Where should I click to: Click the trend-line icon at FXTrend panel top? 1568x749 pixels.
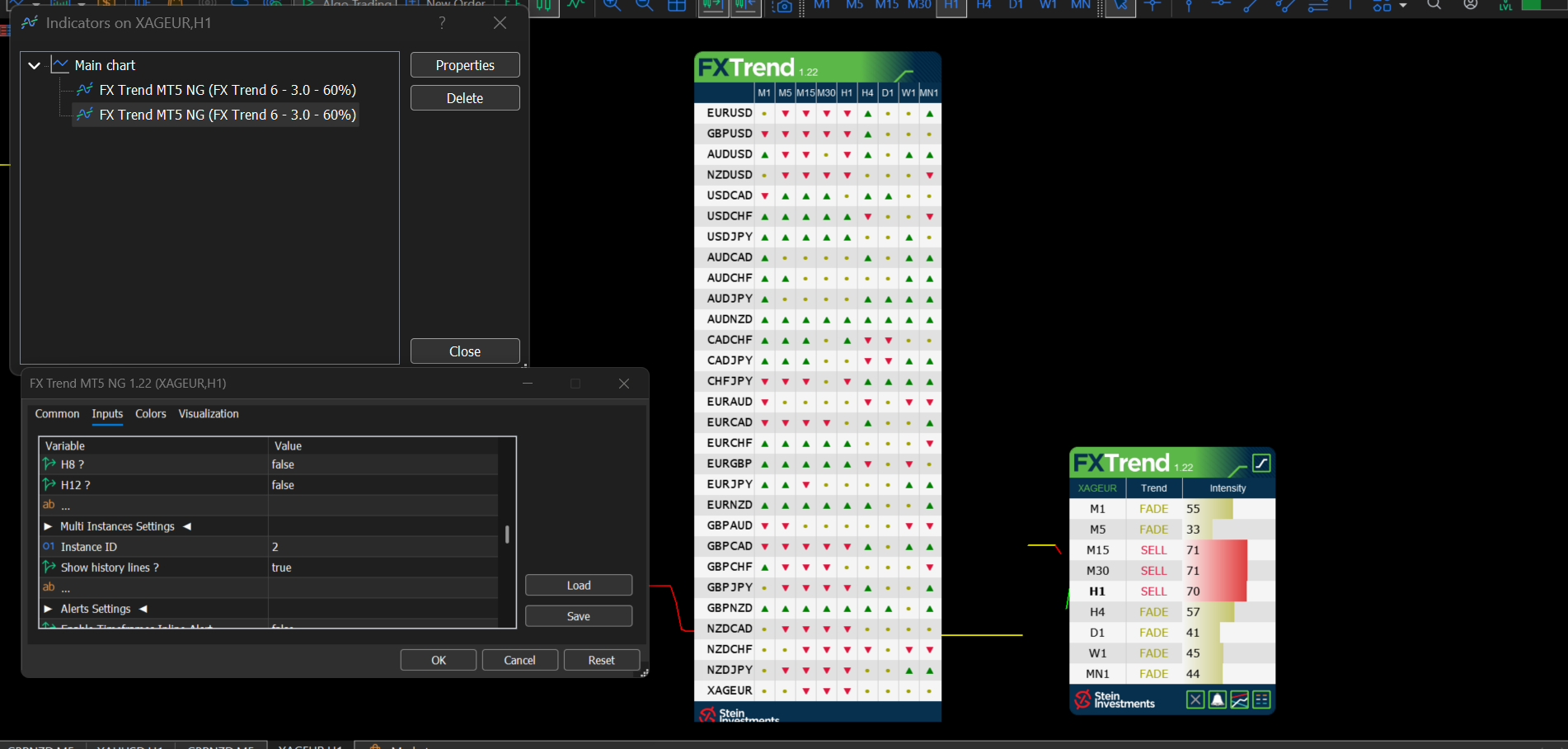[1261, 463]
